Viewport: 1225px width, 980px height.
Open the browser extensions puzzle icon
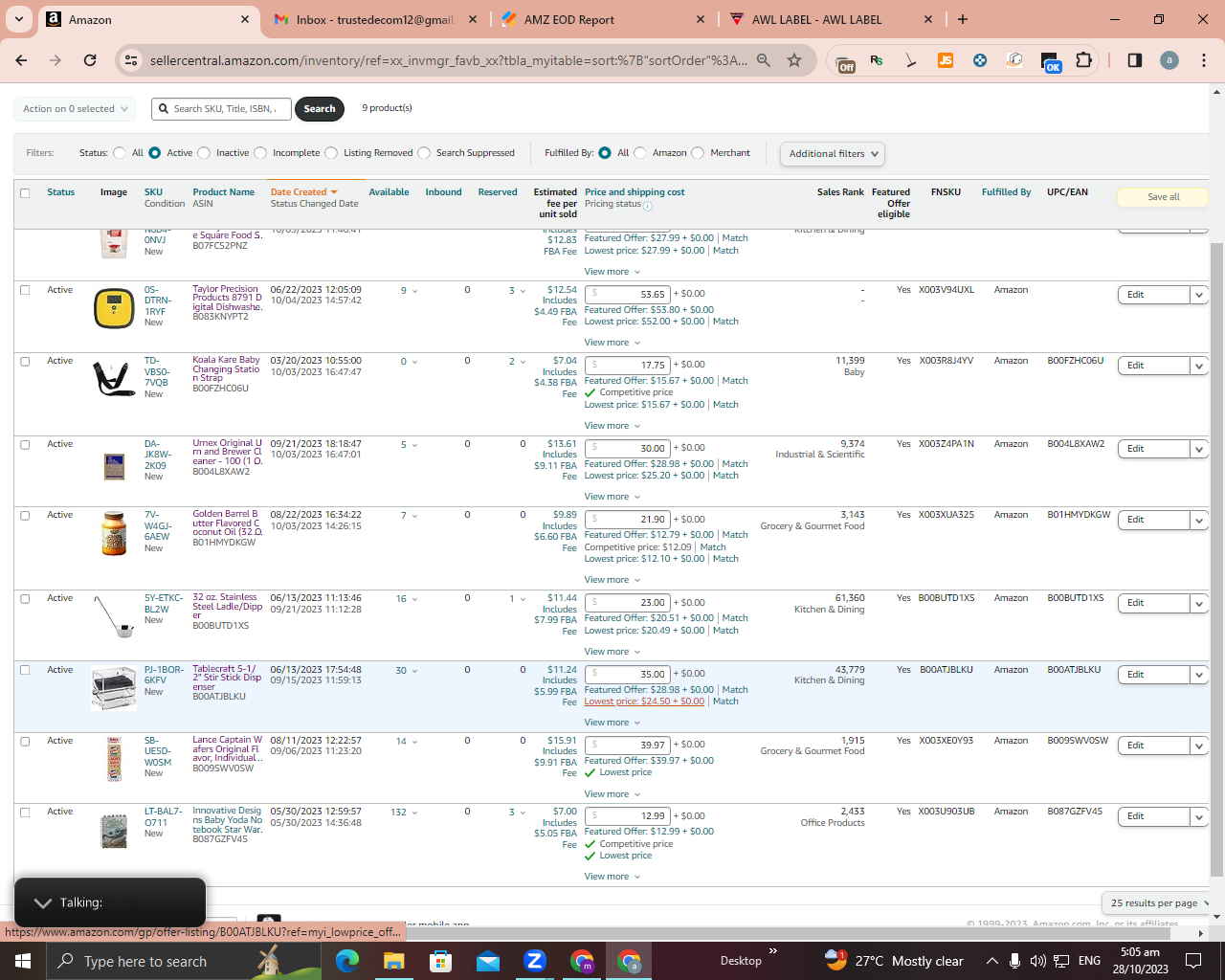point(1083,60)
